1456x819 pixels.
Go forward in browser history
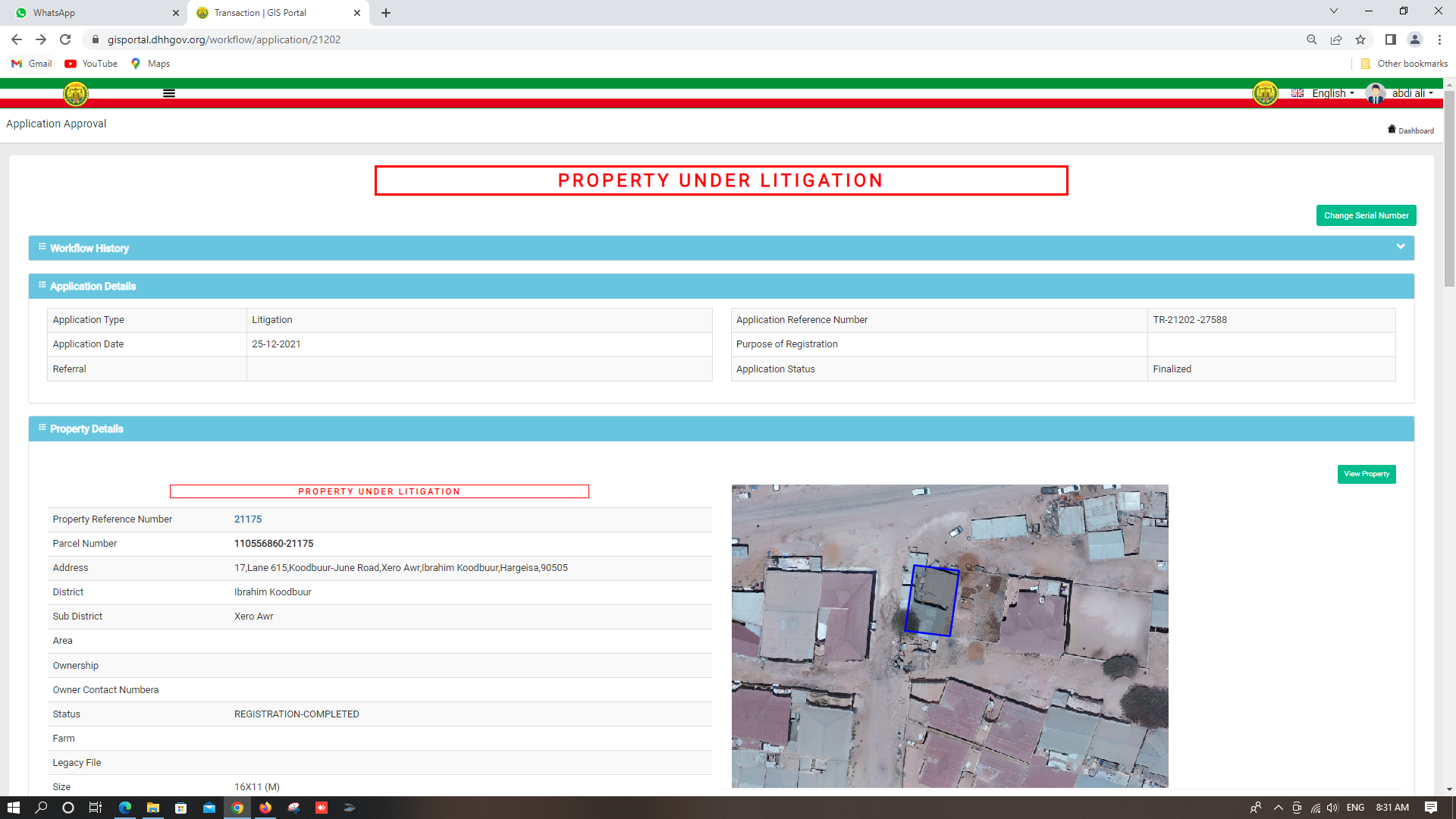click(41, 39)
